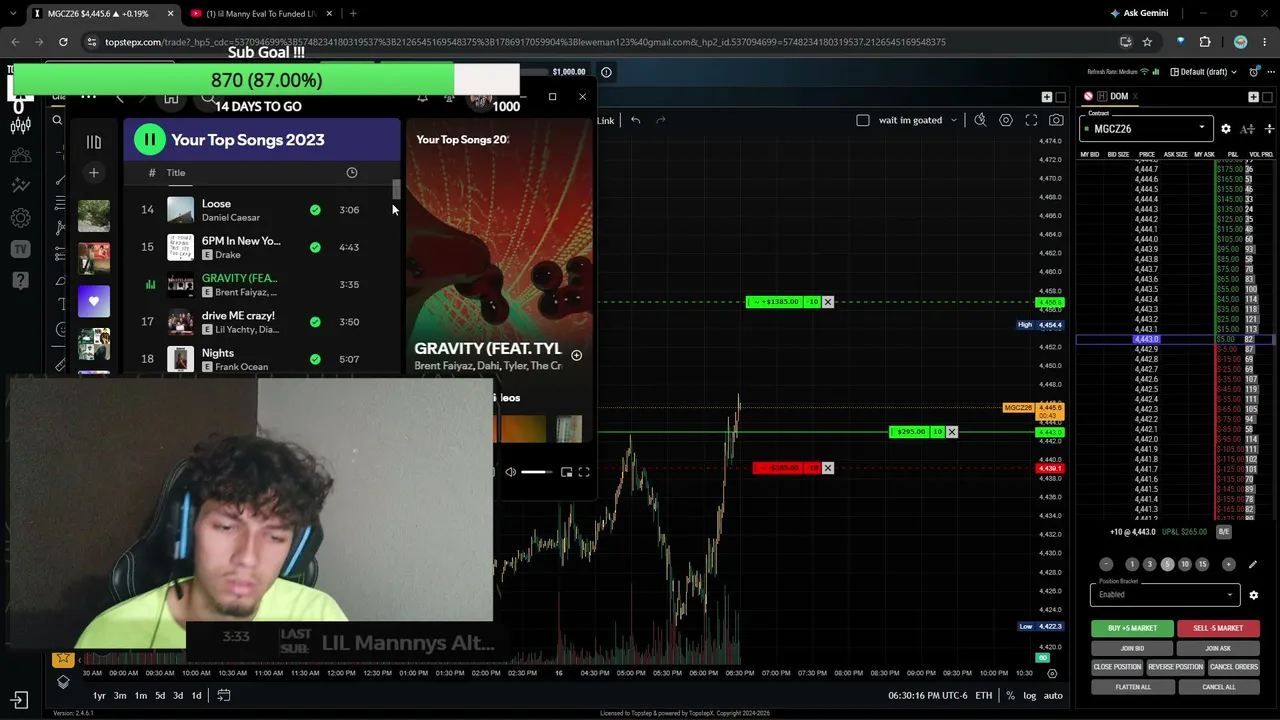1280x720 pixels.
Task: Sort tracks by the duration clock icon
Action: pos(352,173)
